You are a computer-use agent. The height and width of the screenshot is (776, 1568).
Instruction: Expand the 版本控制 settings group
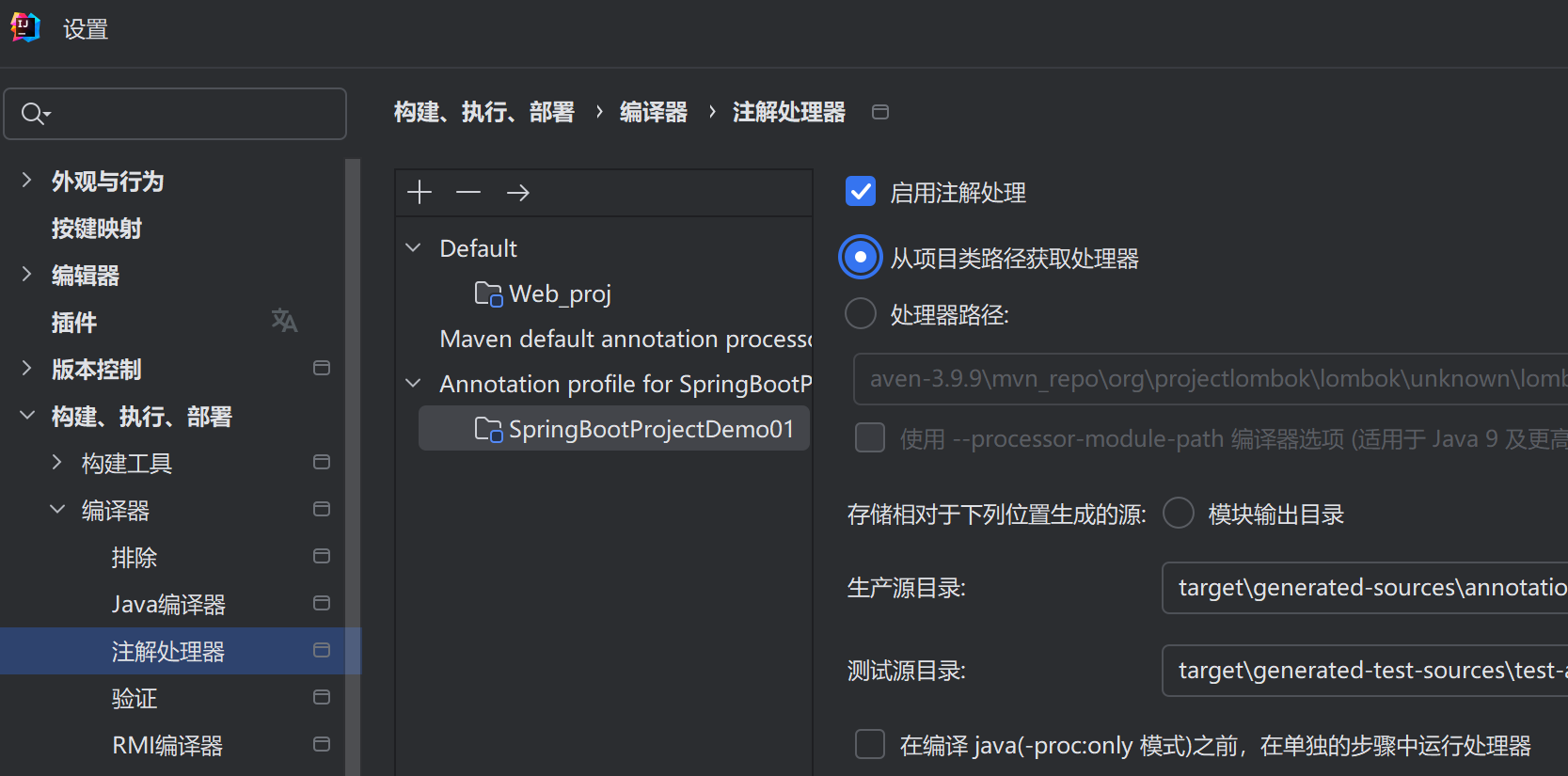point(26,368)
